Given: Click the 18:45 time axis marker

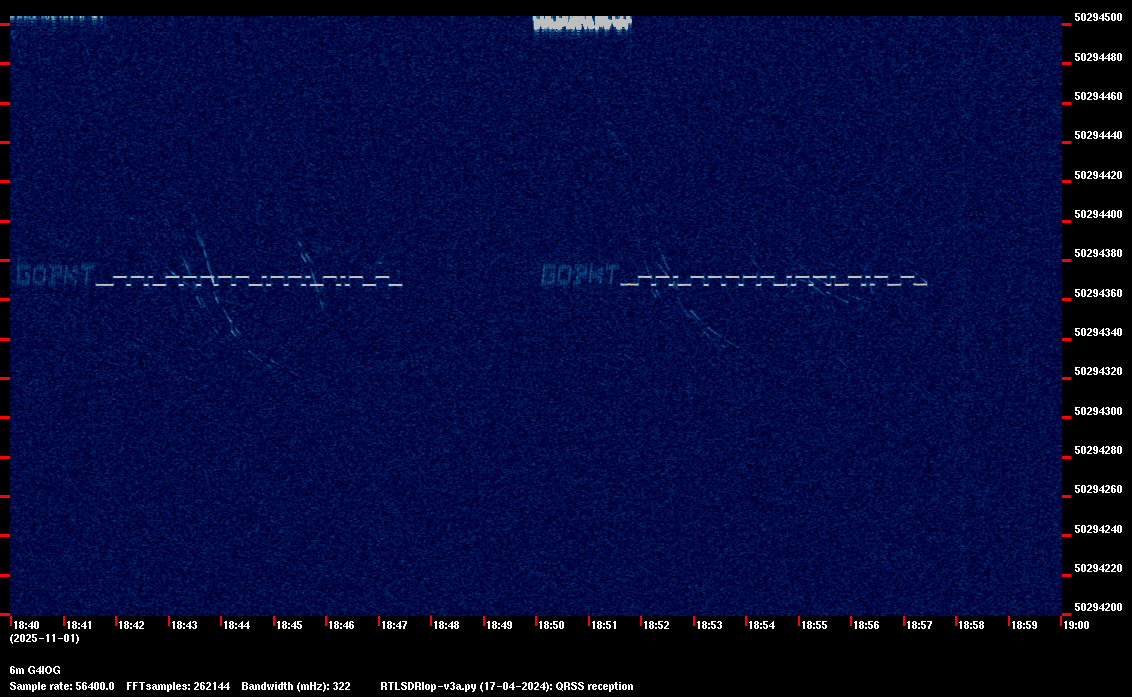Looking at the screenshot, I should point(289,625).
